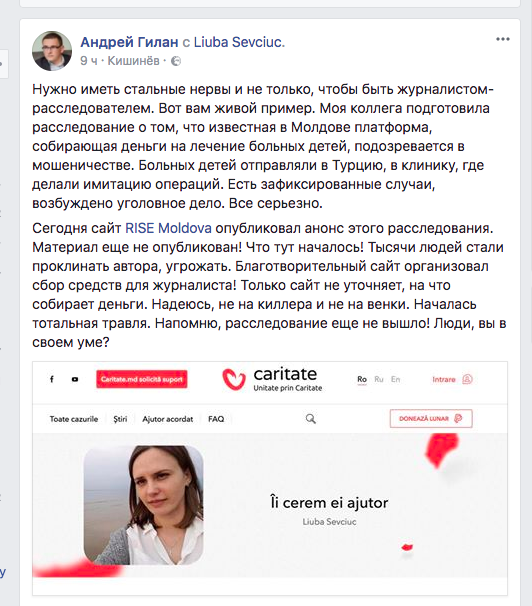
Task: Click the woman's portrait thumbnail
Action: click(x=143, y=505)
